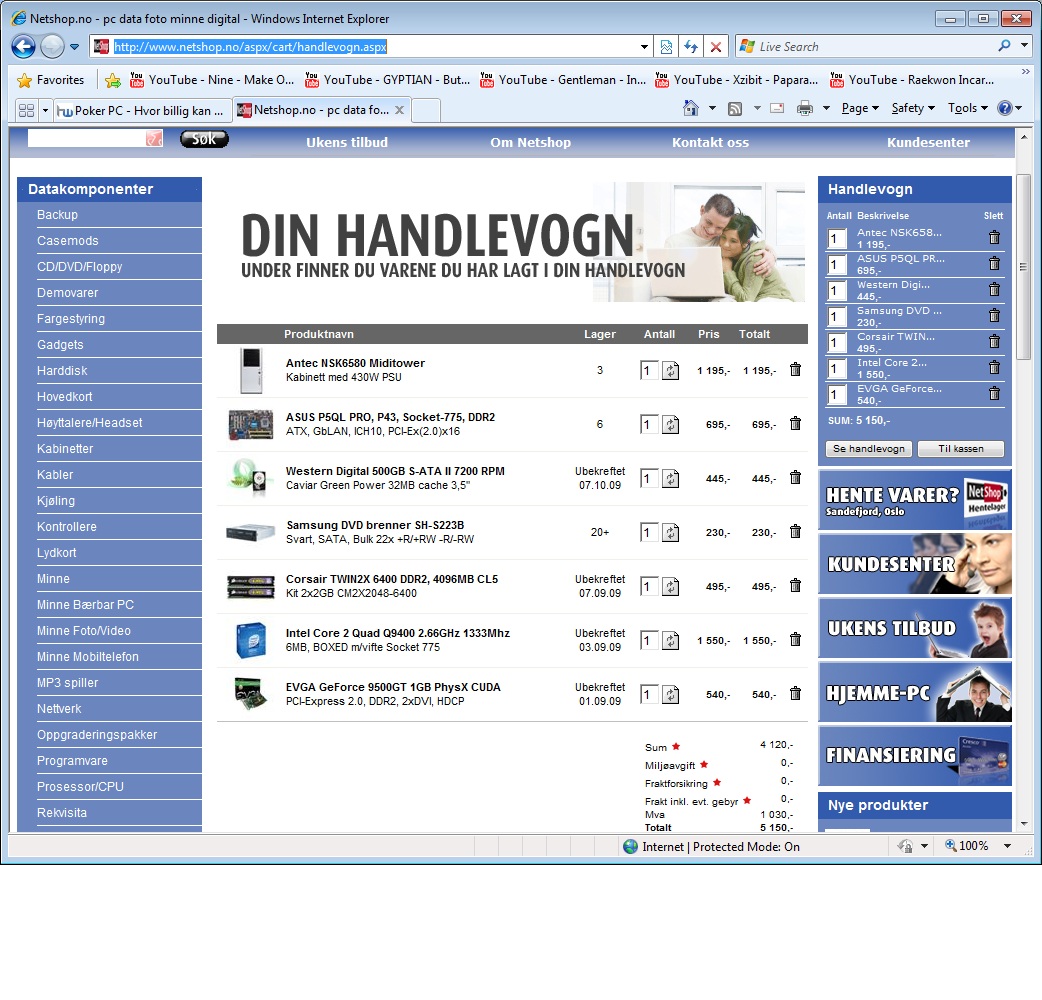Remove Samsung DVD... in sidebar Handlevogn
1042x1000 pixels.
tap(994, 315)
